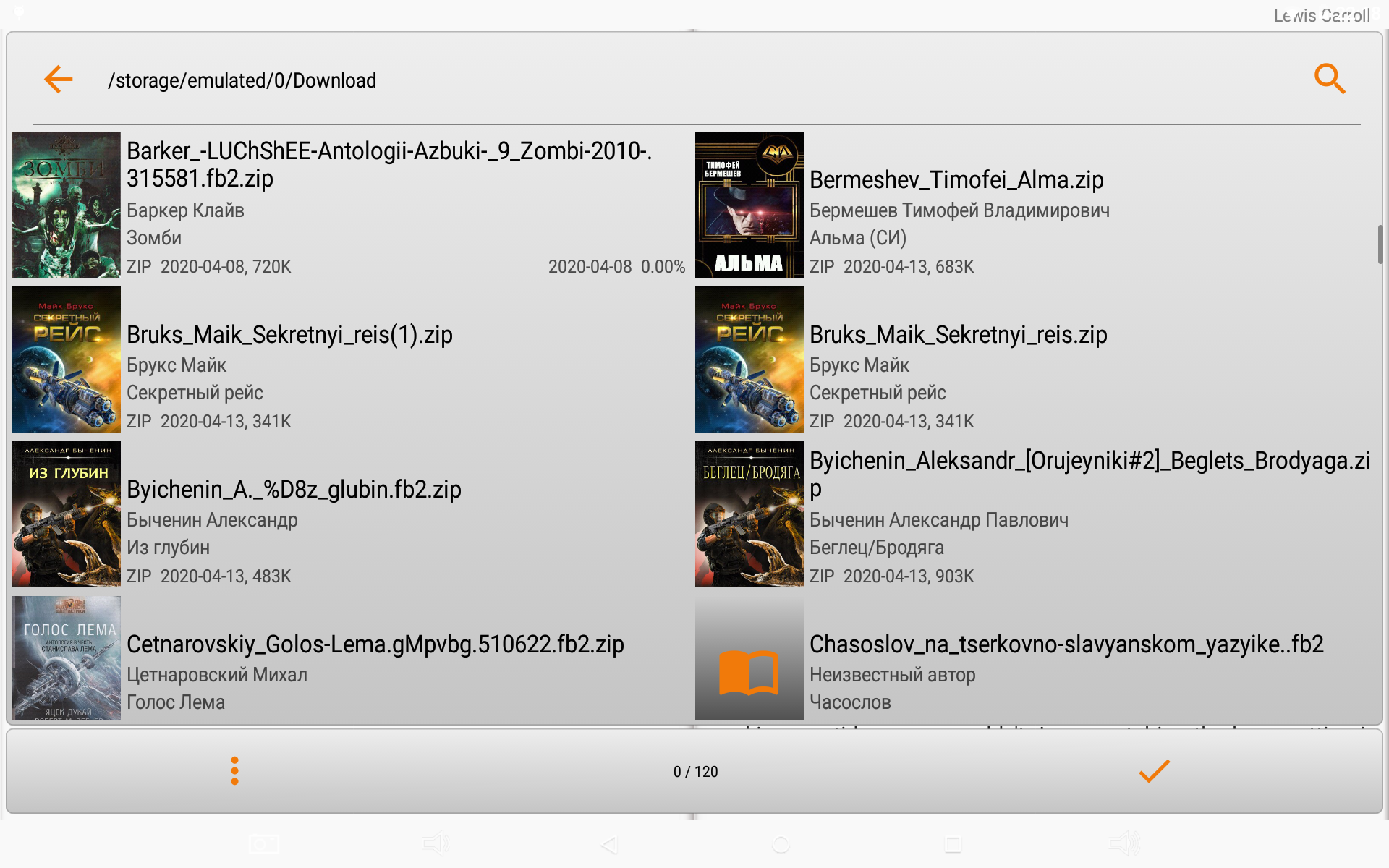The image size is (1389, 868).
Task: Click ZIP 2020-04-13, 483K info line
Action: coord(209,576)
